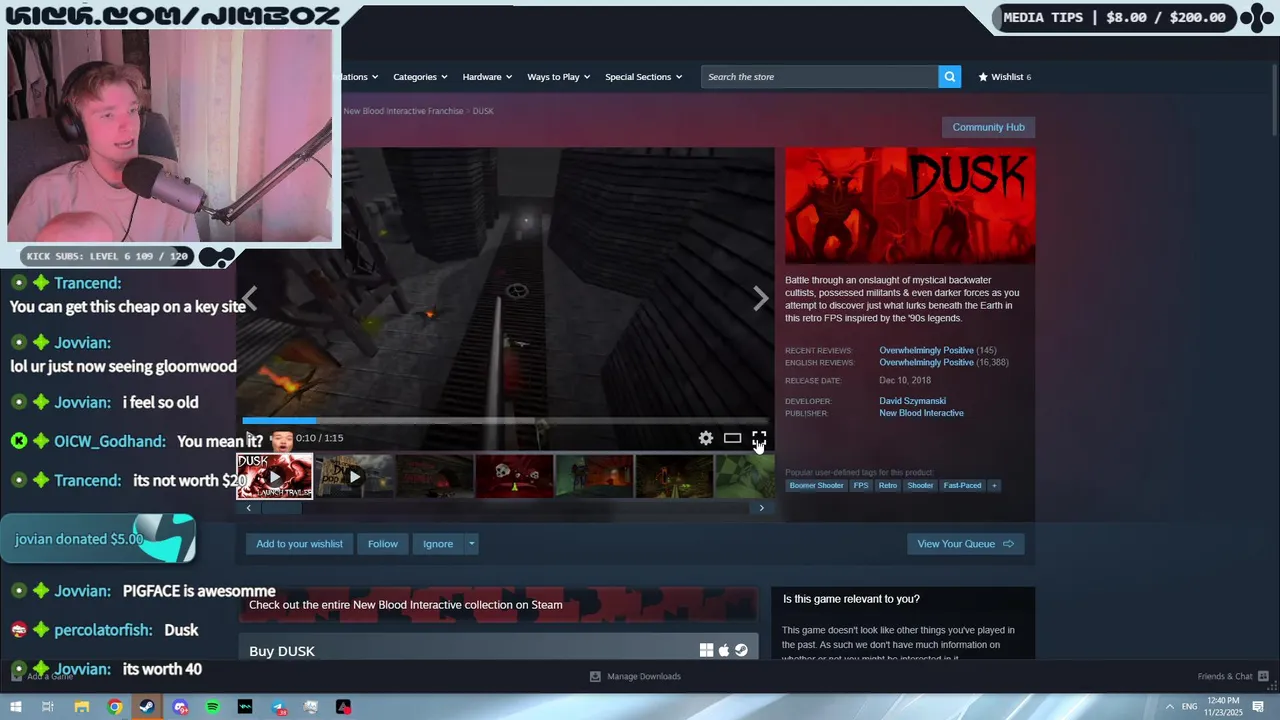Expand the Special Sections menu

[x=643, y=77]
